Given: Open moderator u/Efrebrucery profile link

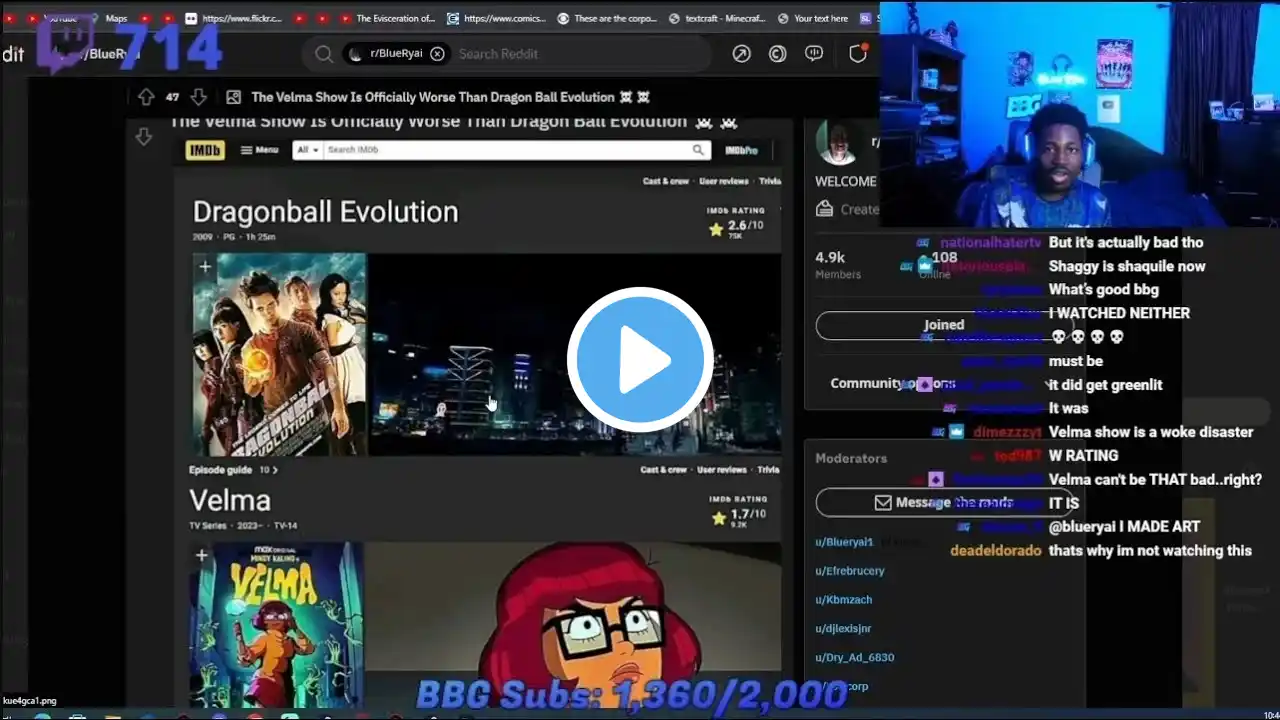Looking at the screenshot, I should tap(849, 571).
